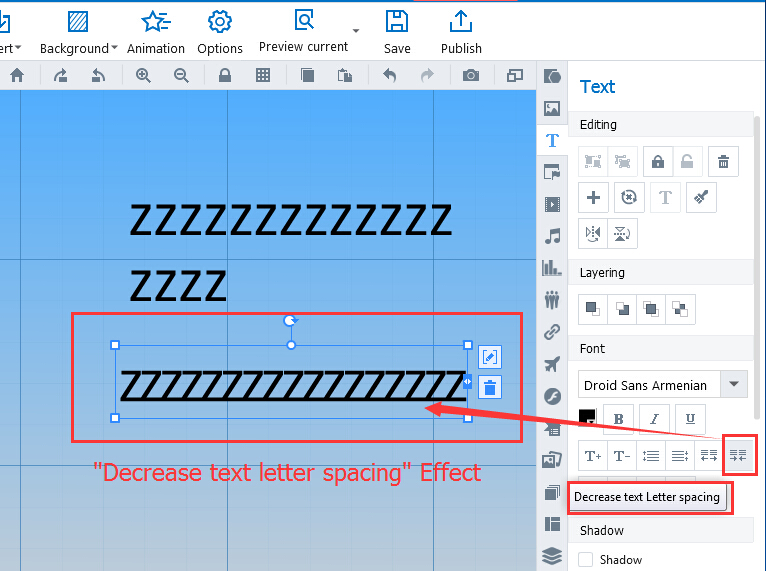Click the reset rotation icon

pyautogui.click(x=629, y=197)
